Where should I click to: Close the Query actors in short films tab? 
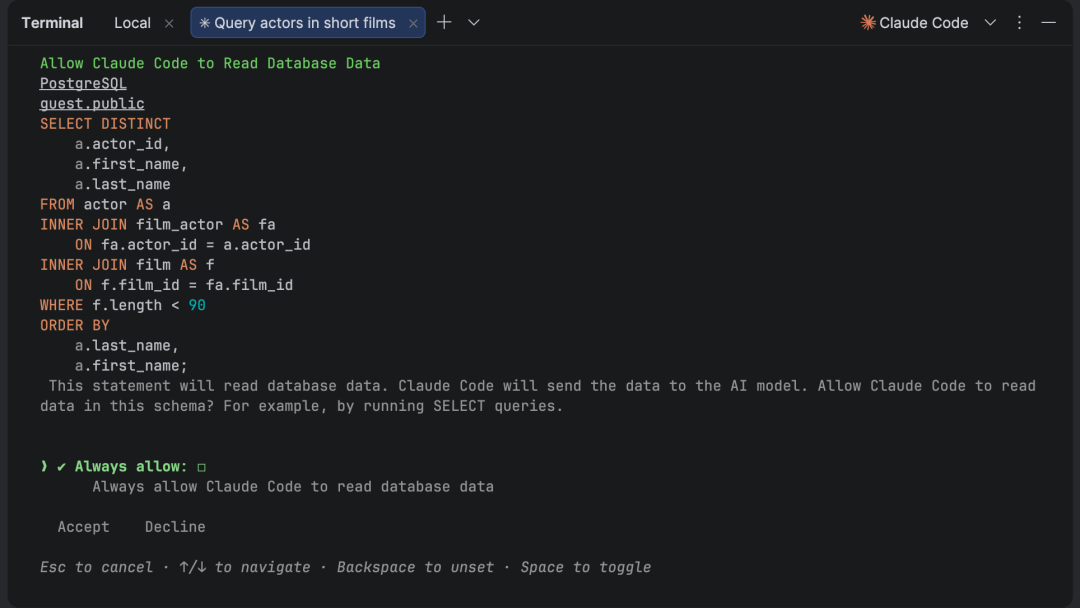point(413,23)
